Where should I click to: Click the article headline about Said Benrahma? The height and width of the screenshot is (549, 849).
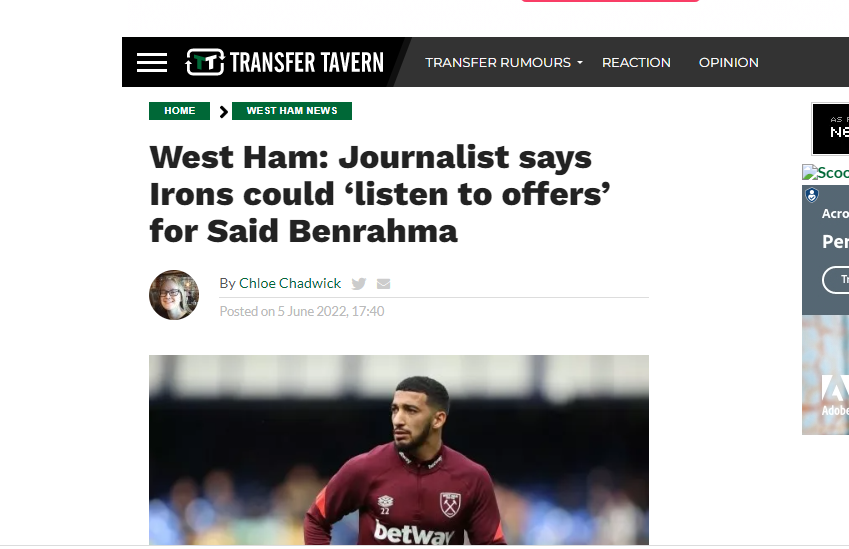370,194
